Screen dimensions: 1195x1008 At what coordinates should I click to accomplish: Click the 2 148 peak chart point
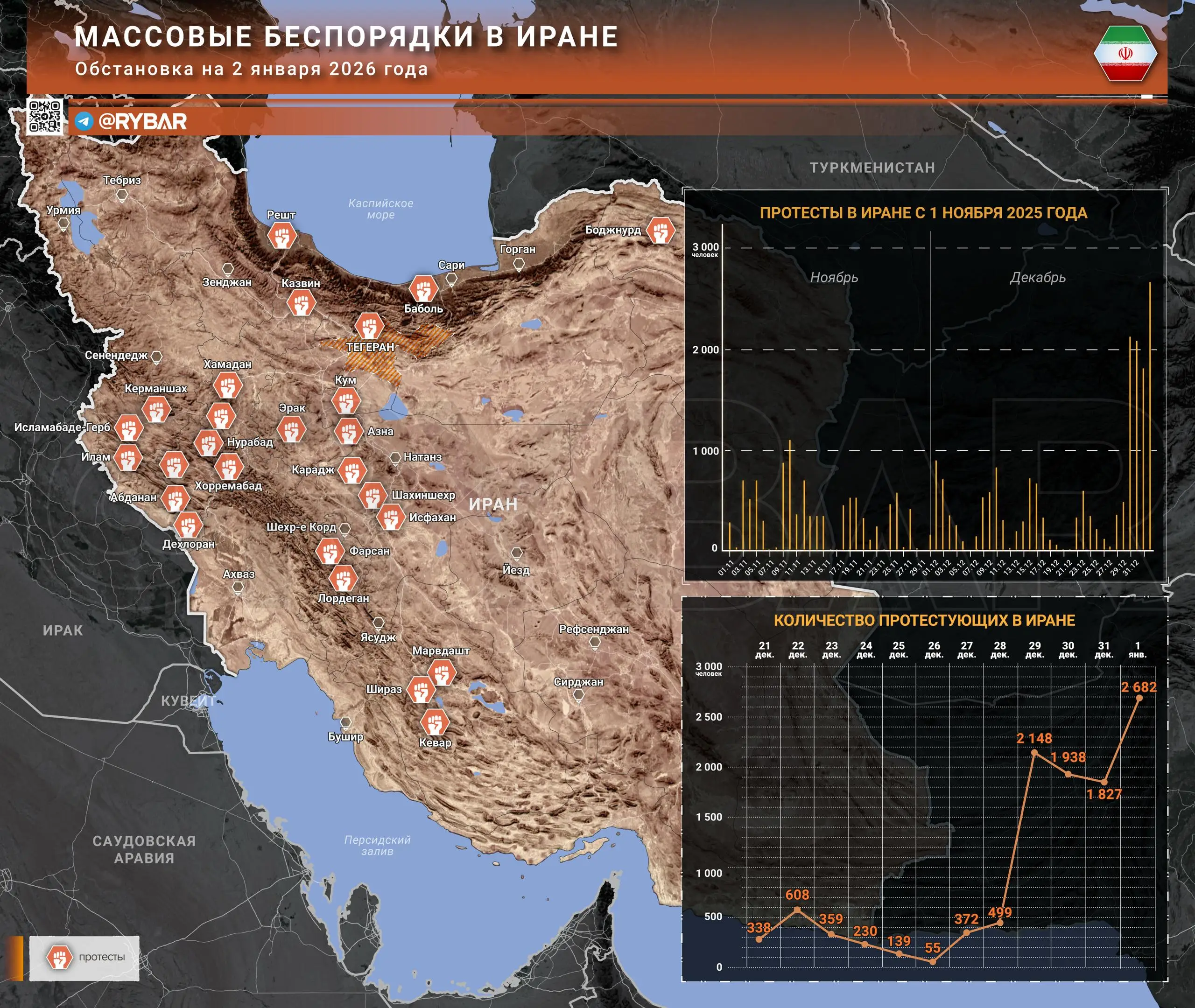(x=1034, y=753)
